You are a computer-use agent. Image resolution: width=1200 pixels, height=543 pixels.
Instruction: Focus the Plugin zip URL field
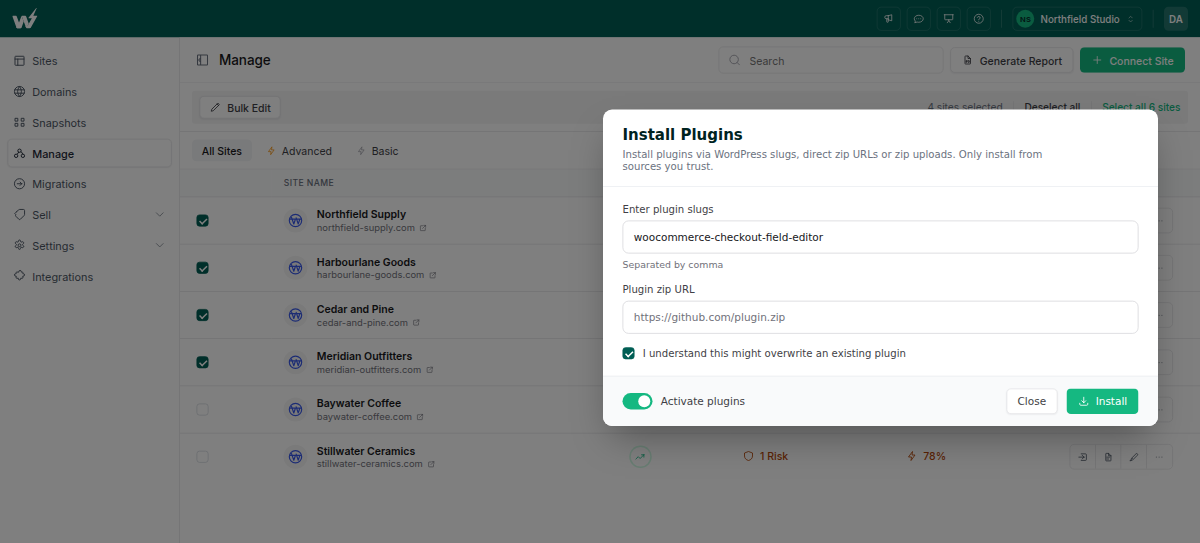(x=880, y=317)
